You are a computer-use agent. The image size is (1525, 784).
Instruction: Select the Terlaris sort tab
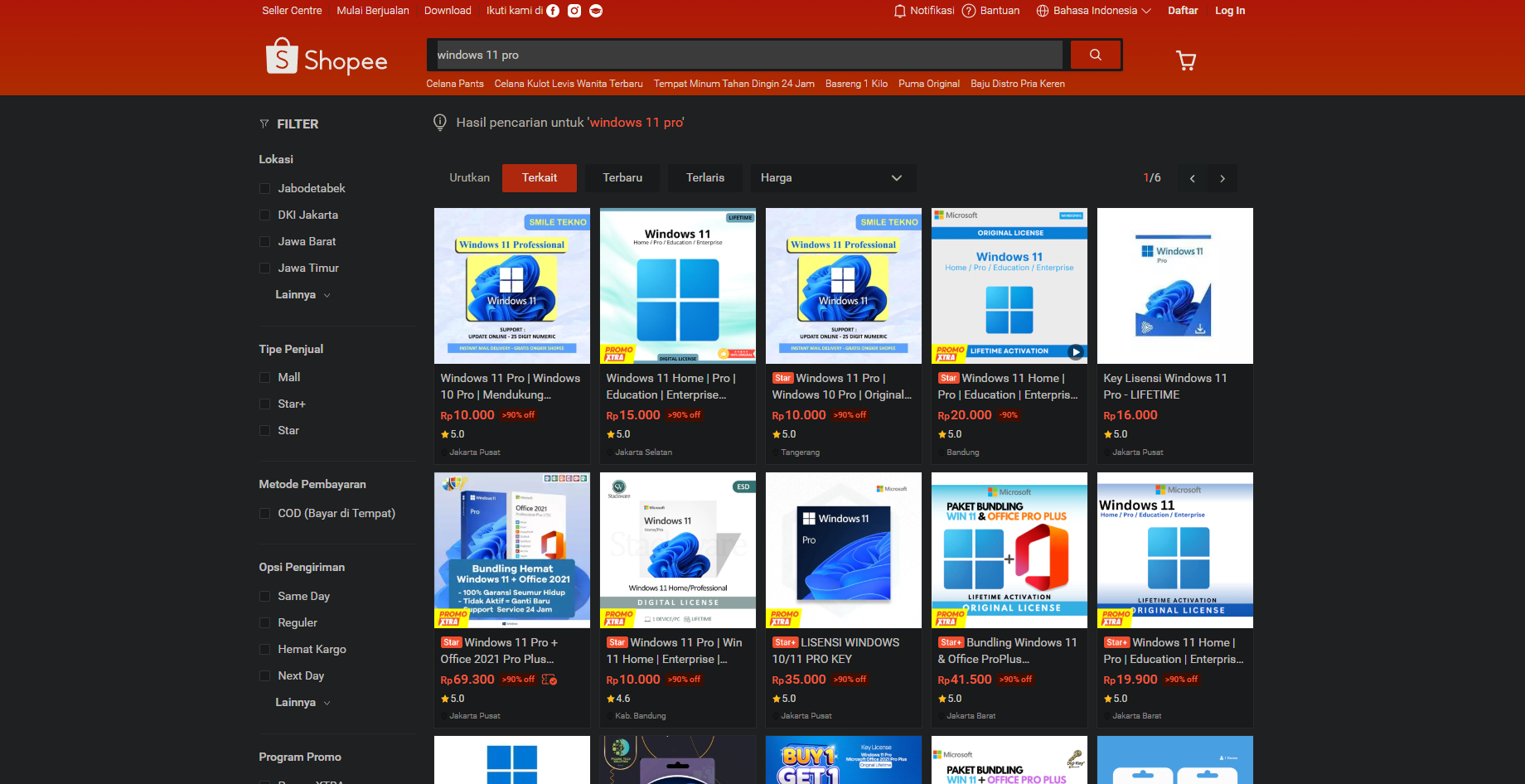(705, 178)
